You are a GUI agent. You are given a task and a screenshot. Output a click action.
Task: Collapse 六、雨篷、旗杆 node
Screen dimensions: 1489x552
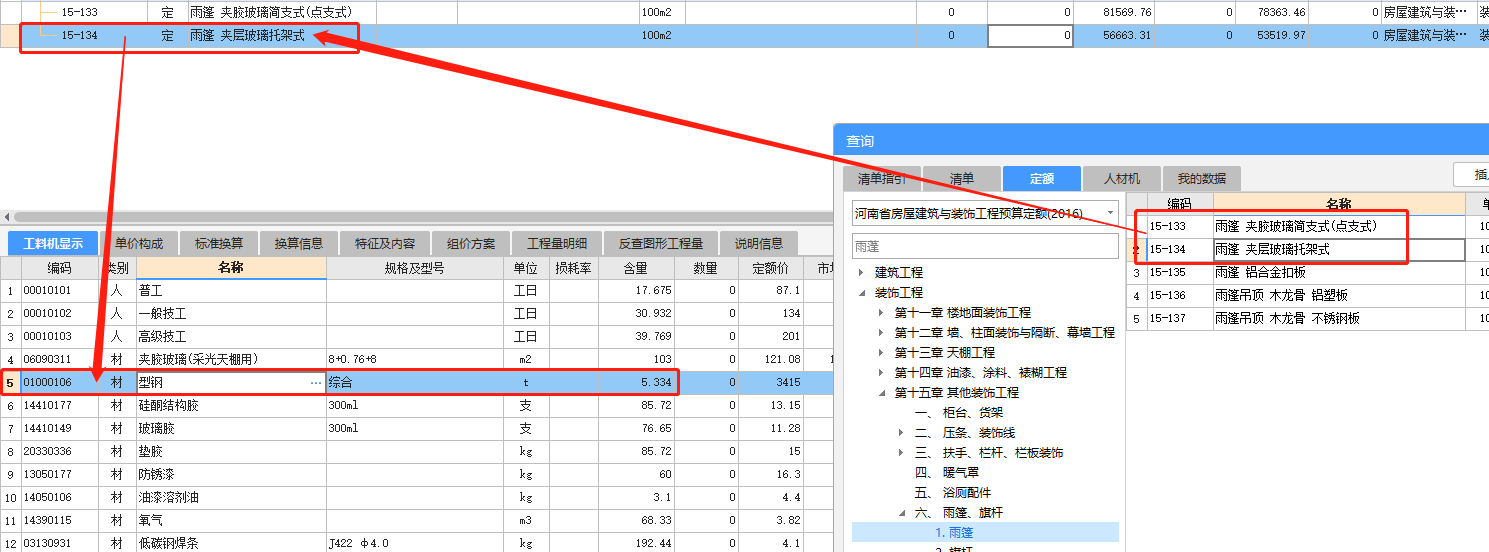pyautogui.click(x=901, y=513)
